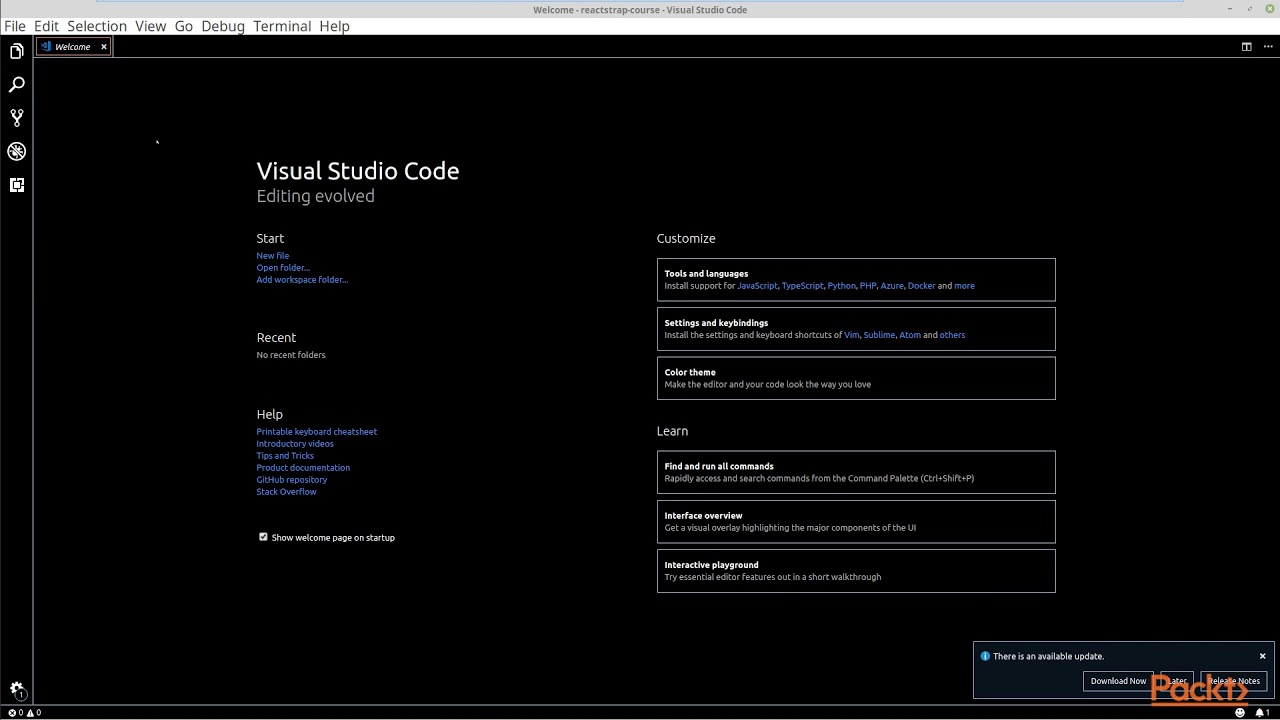This screenshot has height=720, width=1280.
Task: Open the Search view in the activity bar
Action: point(16,85)
